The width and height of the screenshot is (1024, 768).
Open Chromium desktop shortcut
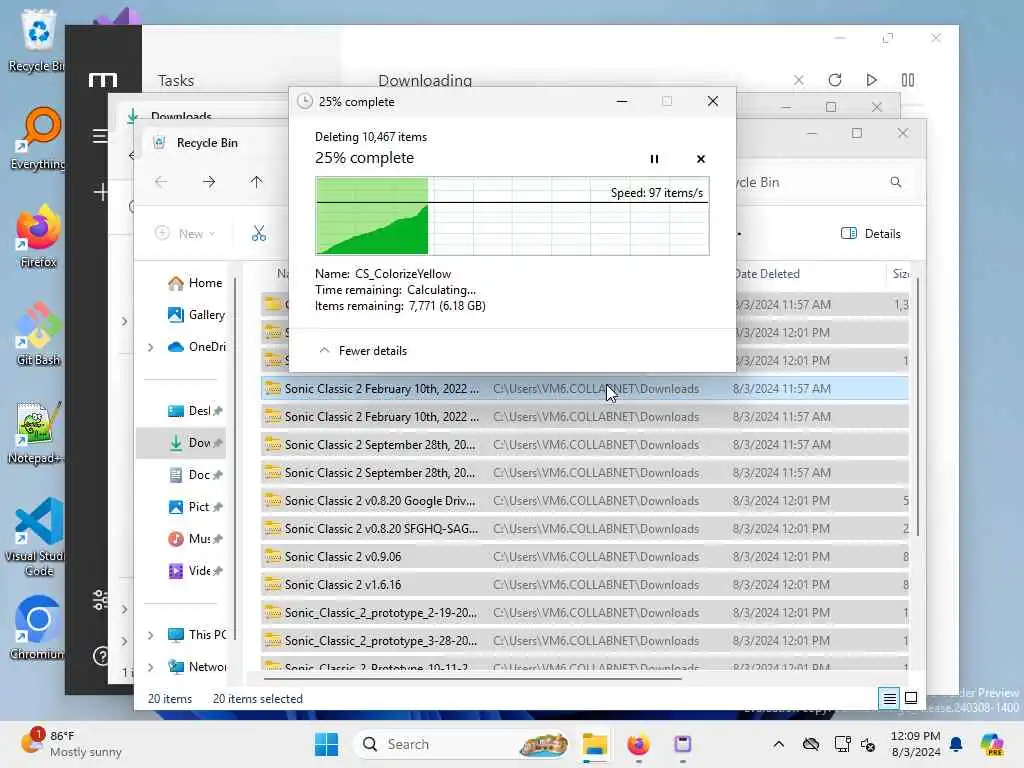click(x=38, y=628)
